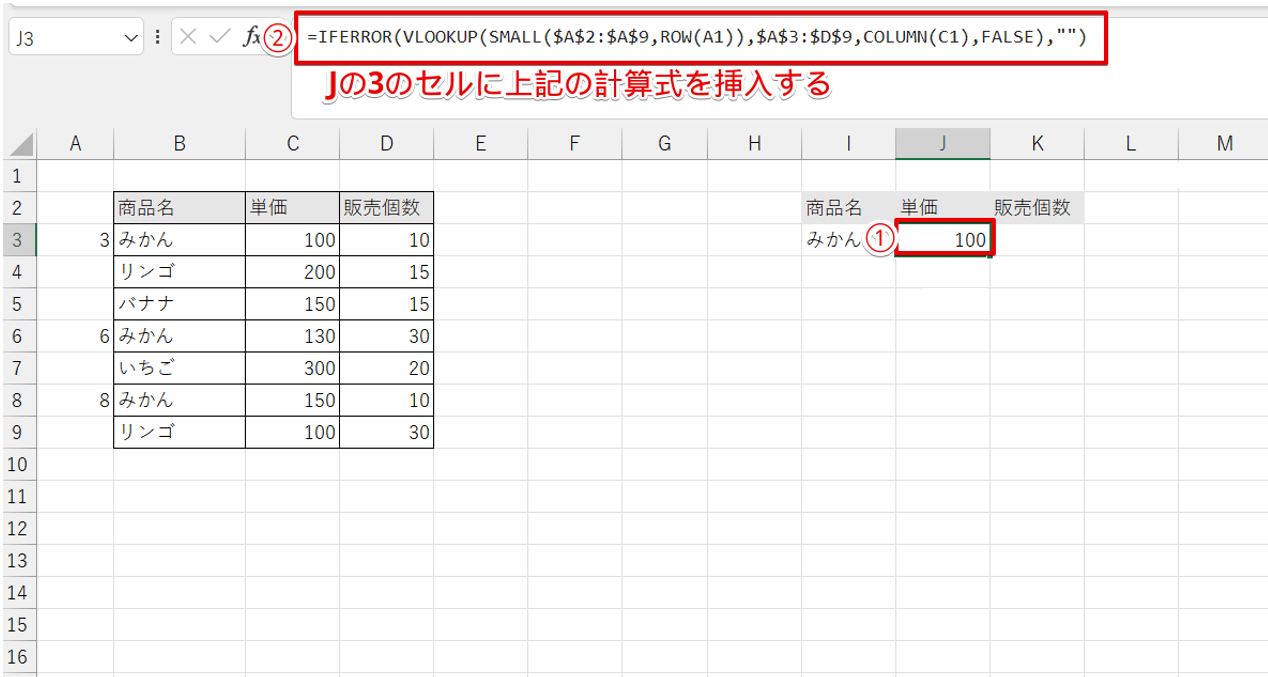
Task: Click cell C2 labeled 単価
Action: point(292,208)
